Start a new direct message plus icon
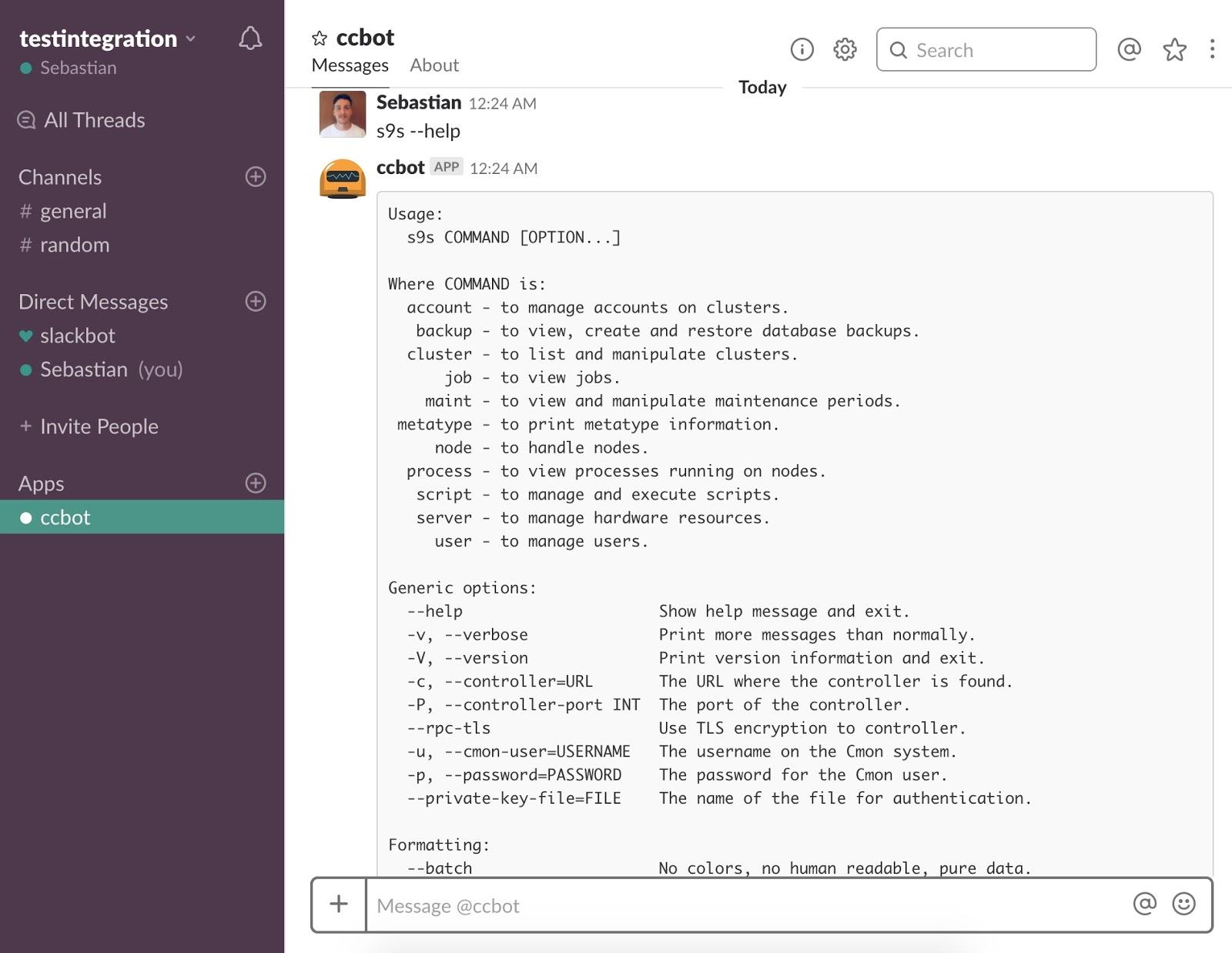Screen dimensions: 1232x953 point(256,301)
